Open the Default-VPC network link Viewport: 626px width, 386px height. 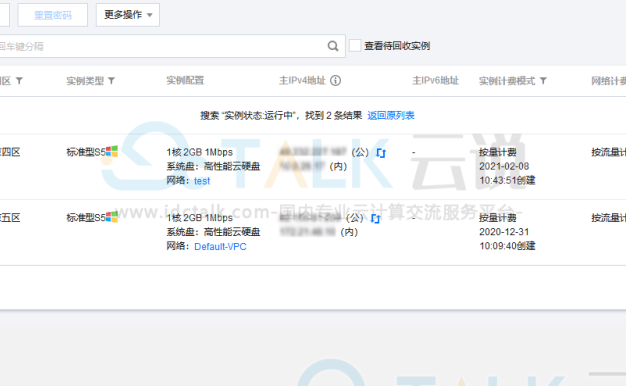click(220, 247)
